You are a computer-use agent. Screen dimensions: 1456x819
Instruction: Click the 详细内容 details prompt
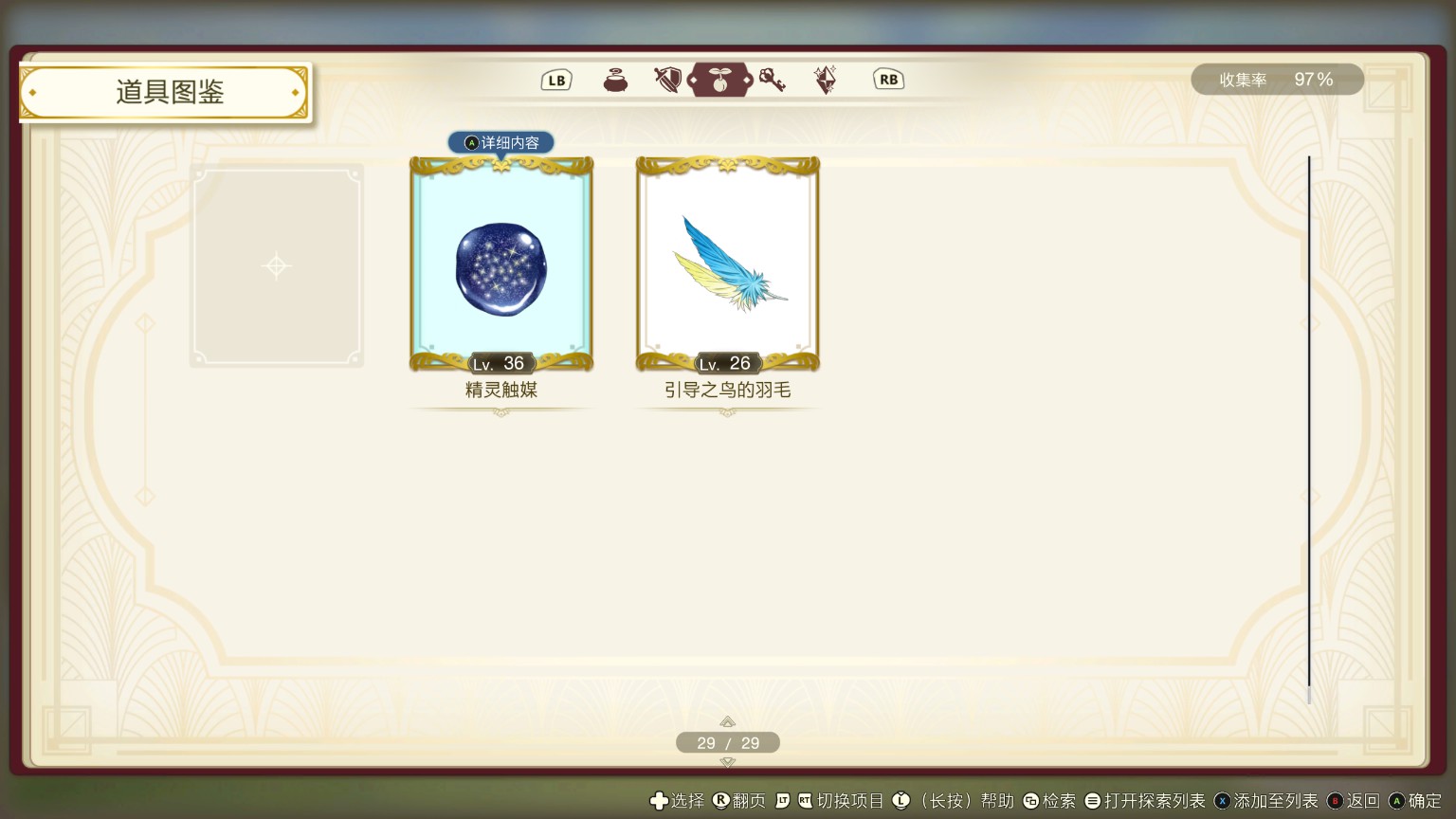tap(500, 142)
